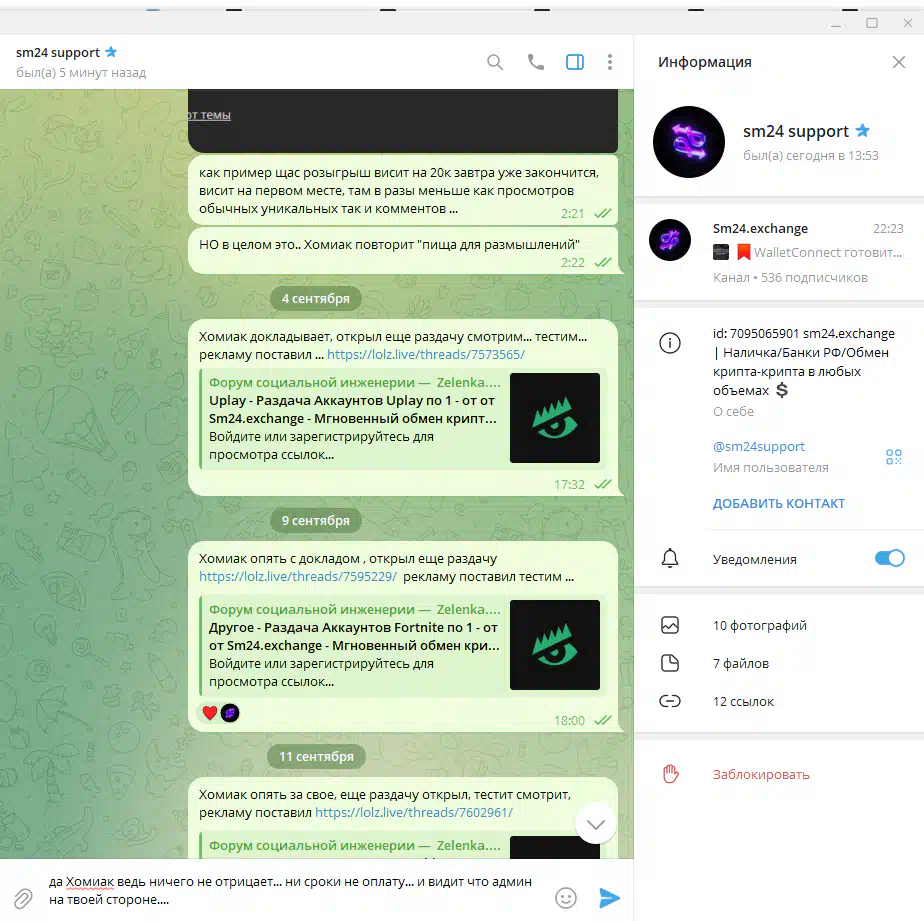Toggle the Уведомления notifications switch
The image size is (924, 921).
pyautogui.click(x=889, y=559)
